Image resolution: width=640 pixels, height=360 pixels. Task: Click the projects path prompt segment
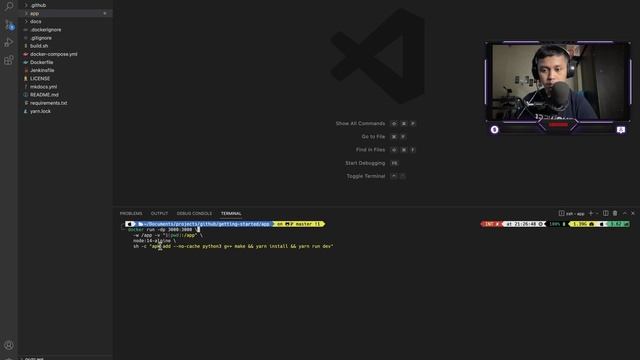(x=204, y=224)
